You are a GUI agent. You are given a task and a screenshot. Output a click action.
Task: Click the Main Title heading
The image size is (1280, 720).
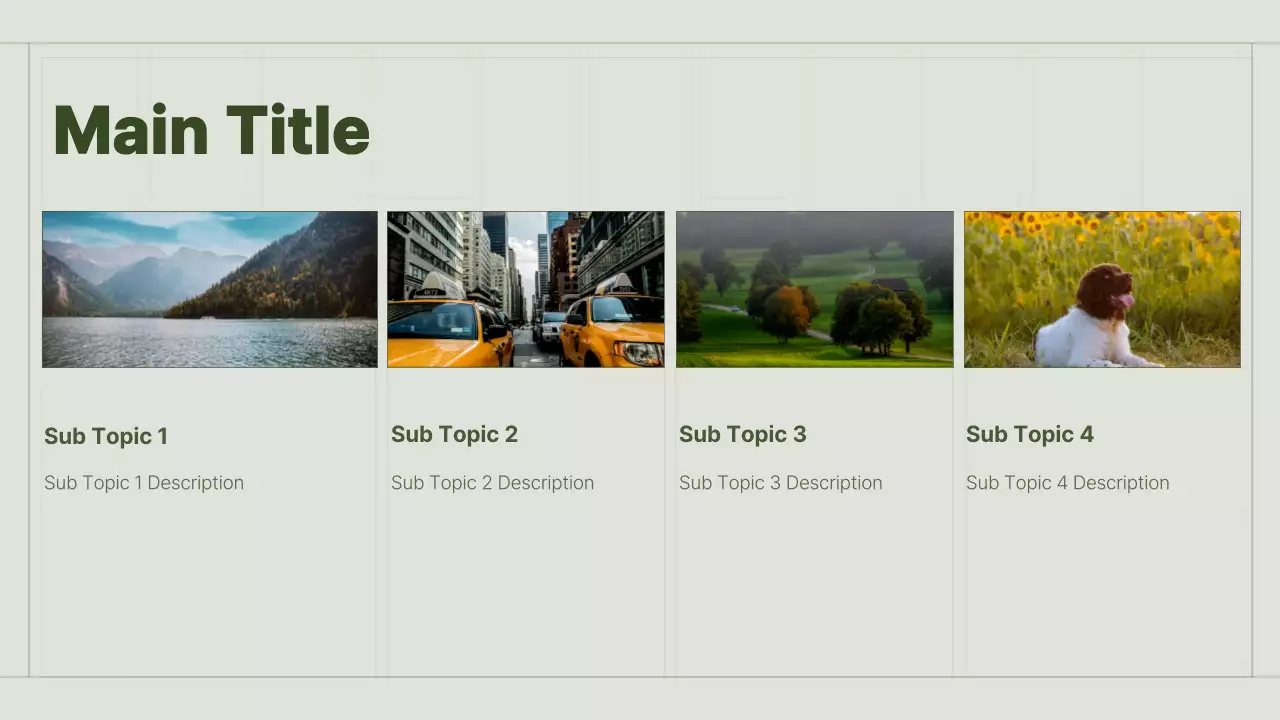click(x=211, y=130)
